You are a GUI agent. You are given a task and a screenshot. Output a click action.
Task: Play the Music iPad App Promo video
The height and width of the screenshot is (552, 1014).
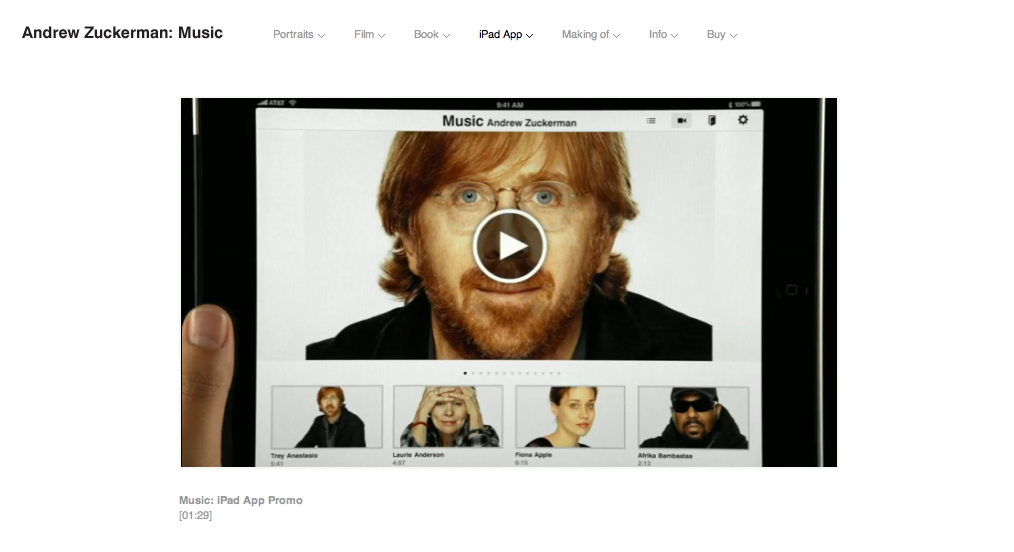point(510,246)
